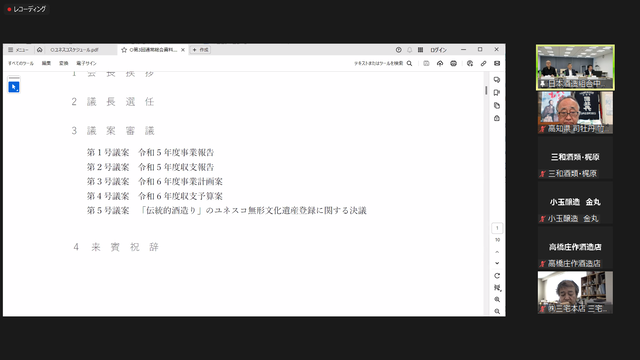Image resolution: width=640 pixels, height=360 pixels.
Task: Switch to the ユネスコスケジュール.pdf tab
Action: click(x=74, y=50)
